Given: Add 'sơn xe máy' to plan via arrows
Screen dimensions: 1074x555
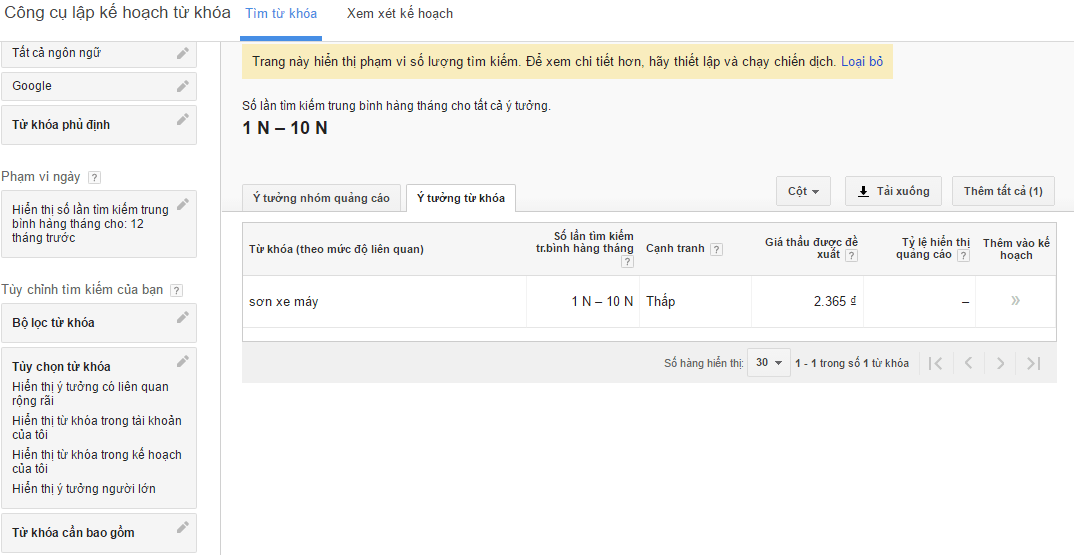Looking at the screenshot, I should 1015,301.
